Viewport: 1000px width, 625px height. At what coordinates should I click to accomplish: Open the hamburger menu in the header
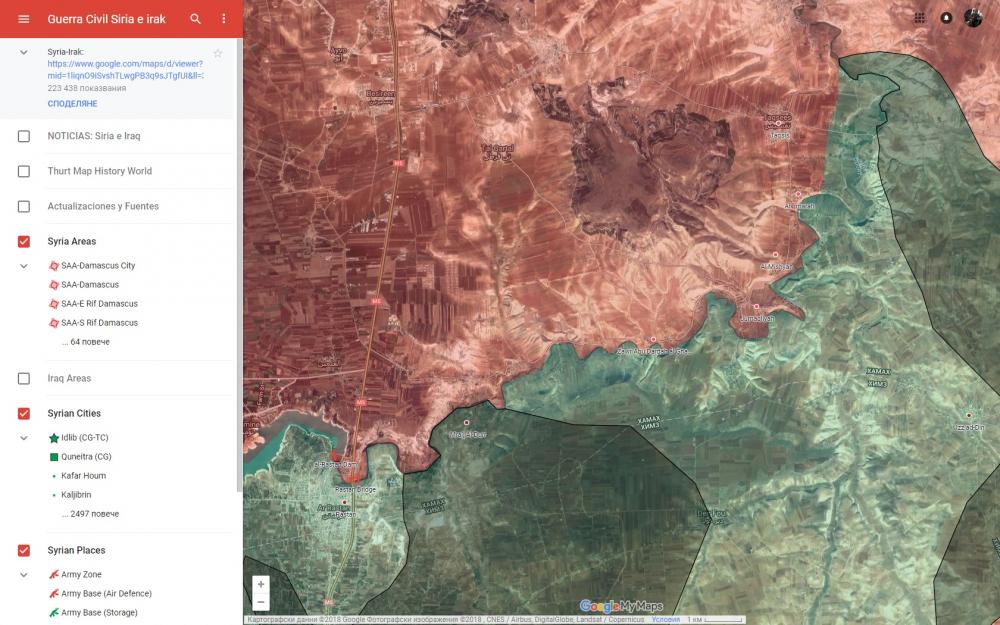click(x=24, y=19)
